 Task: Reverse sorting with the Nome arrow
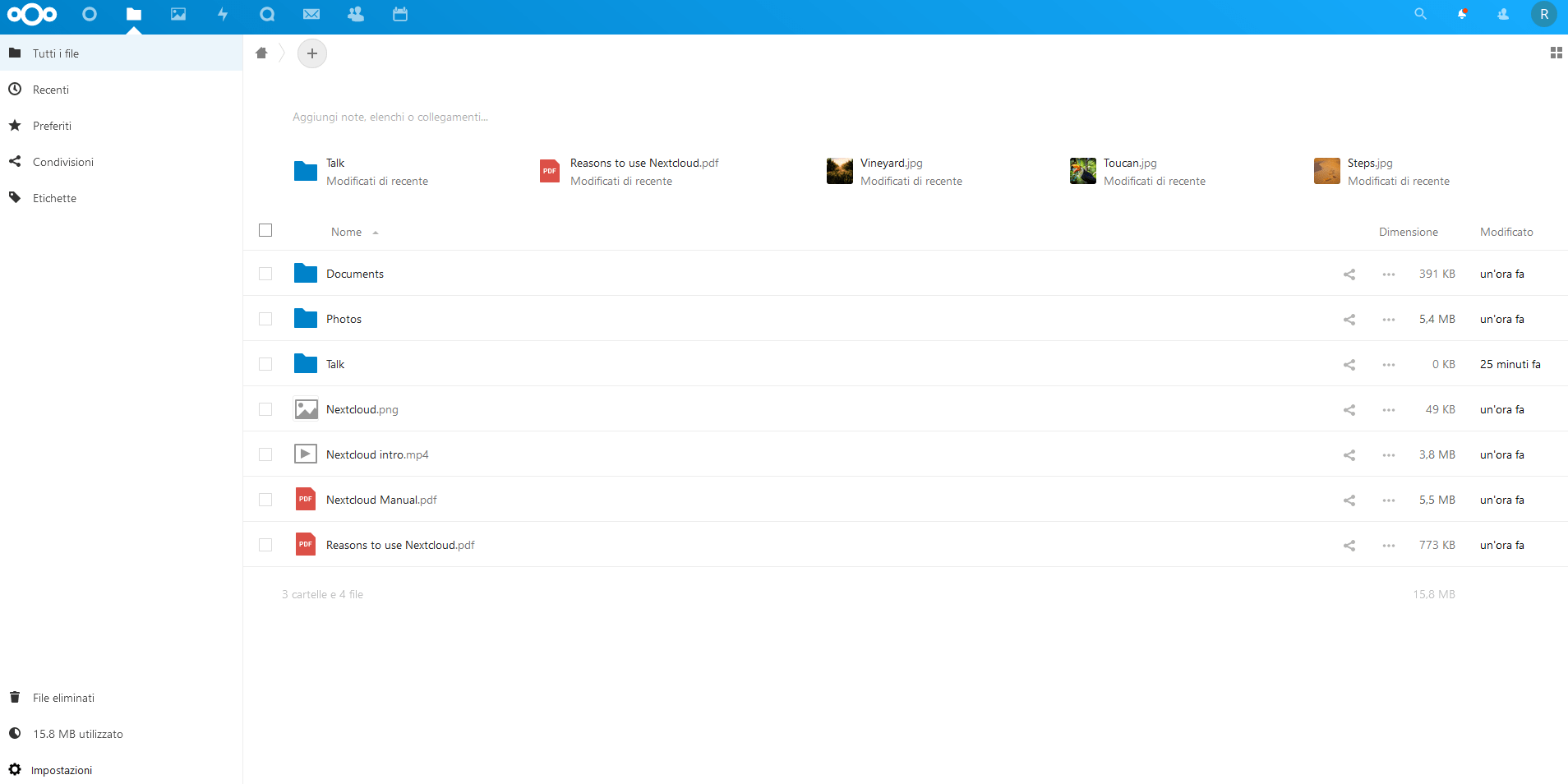(376, 232)
